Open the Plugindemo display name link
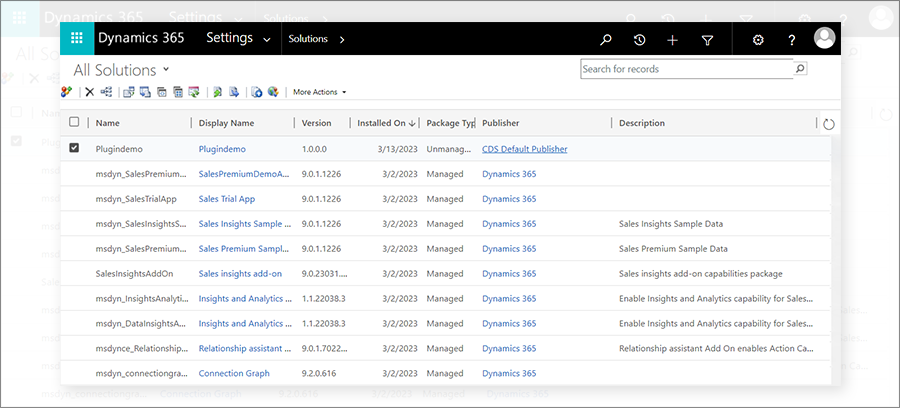Image resolution: width=900 pixels, height=408 pixels. point(222,149)
